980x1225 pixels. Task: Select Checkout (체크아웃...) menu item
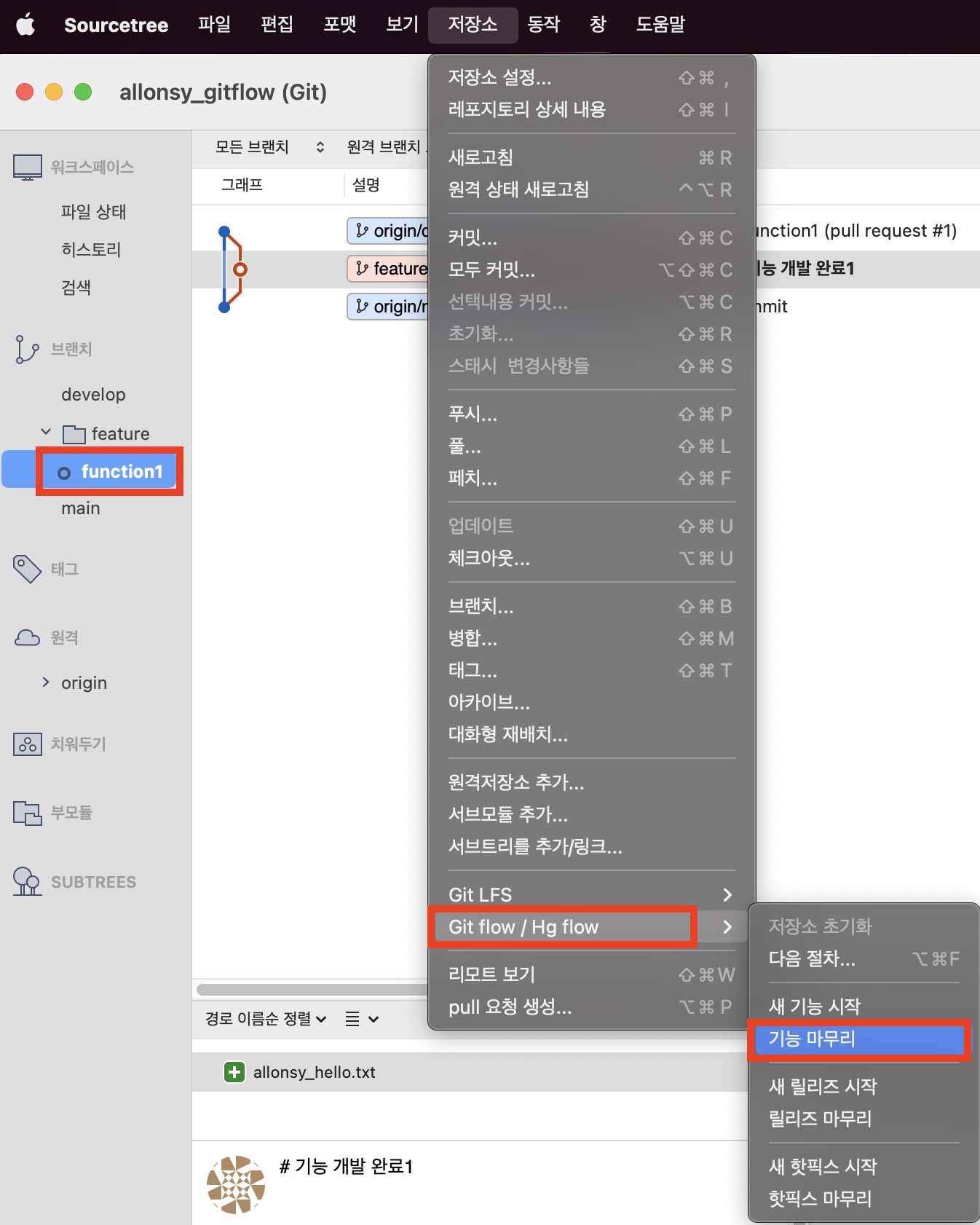(591, 558)
